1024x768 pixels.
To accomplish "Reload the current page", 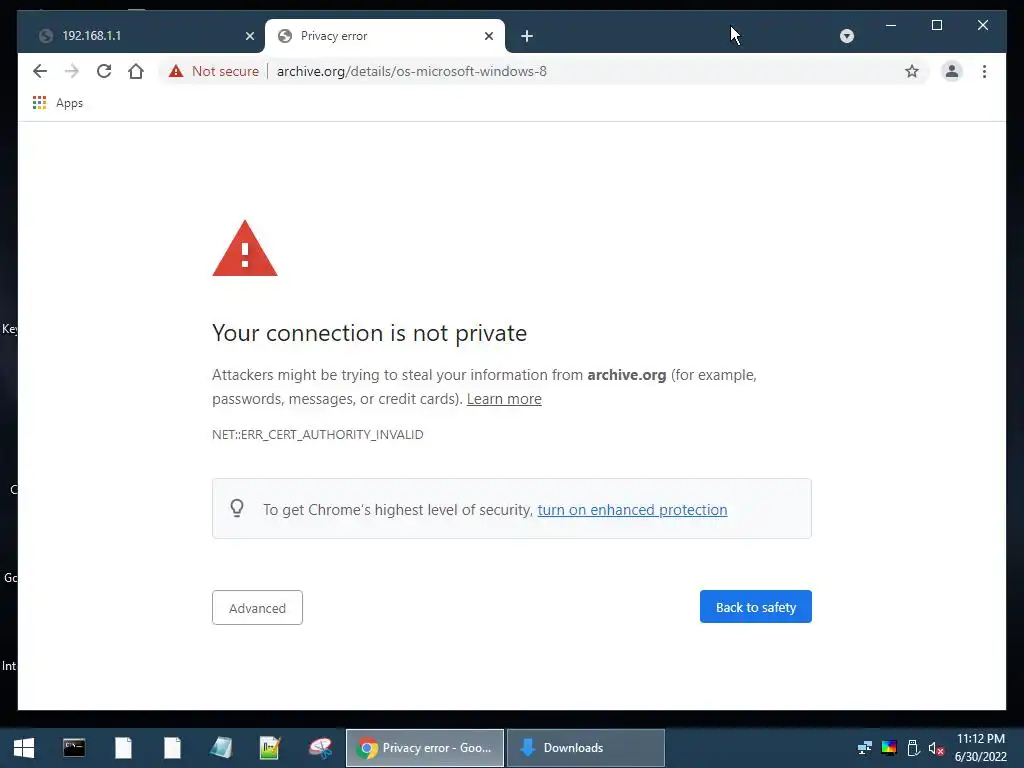I will [104, 71].
